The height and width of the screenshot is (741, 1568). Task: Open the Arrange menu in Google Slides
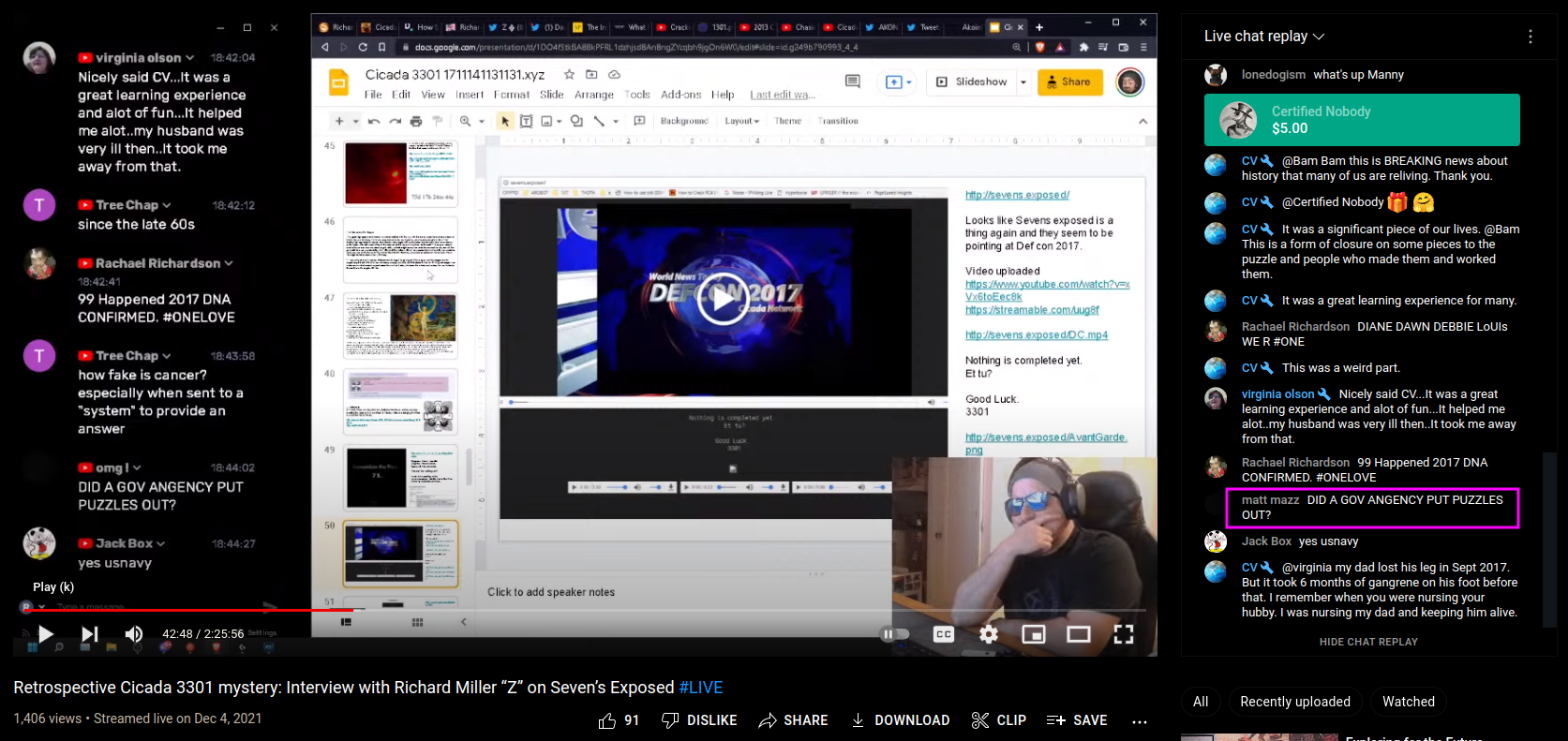[594, 95]
